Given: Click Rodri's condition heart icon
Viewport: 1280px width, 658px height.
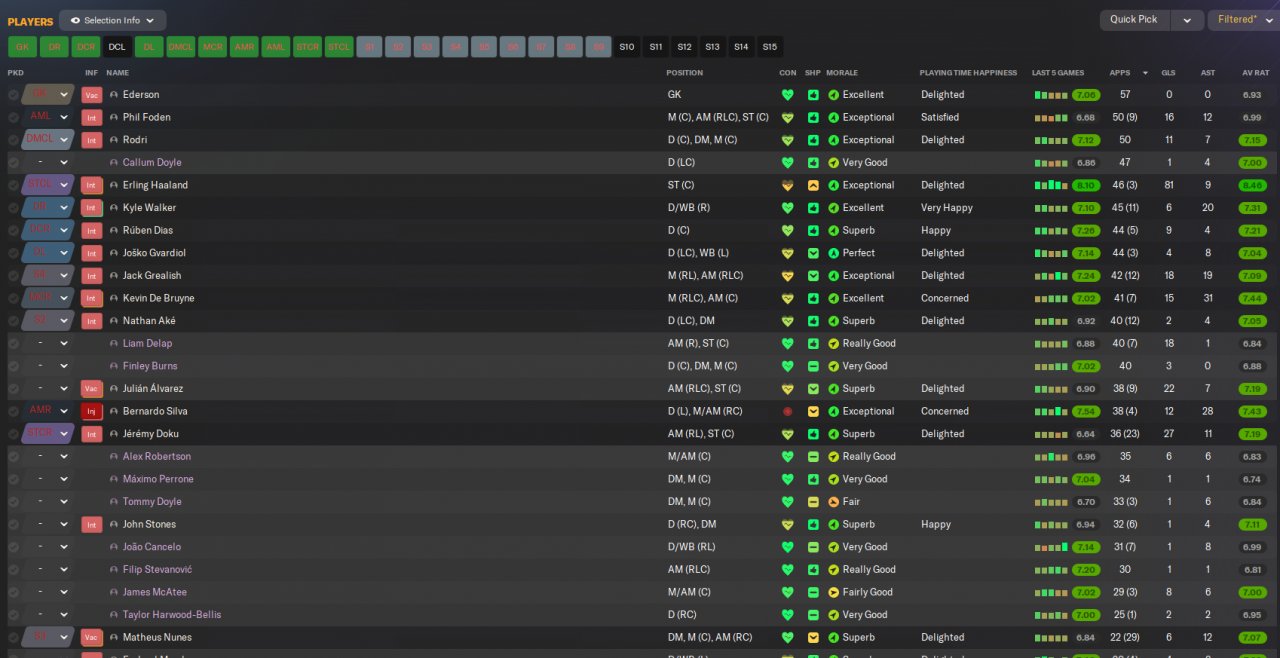Looking at the screenshot, I should 788,140.
